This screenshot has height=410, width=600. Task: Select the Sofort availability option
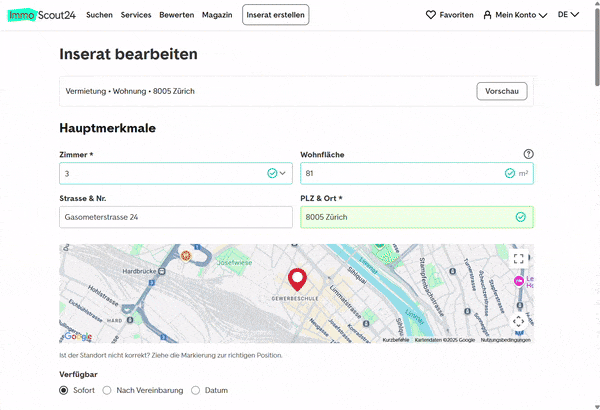tap(64, 390)
